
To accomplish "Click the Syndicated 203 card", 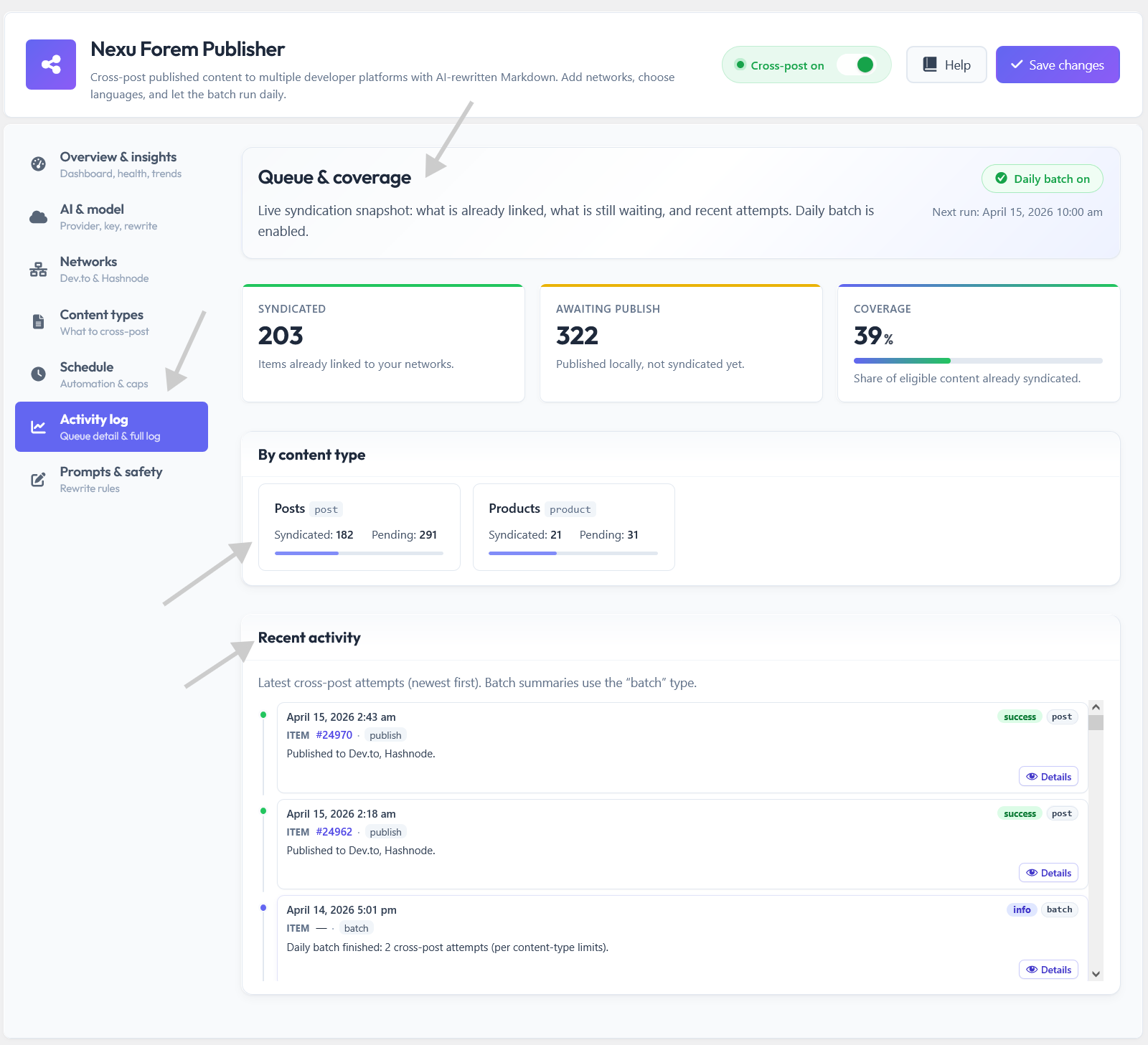I will (x=383, y=343).
